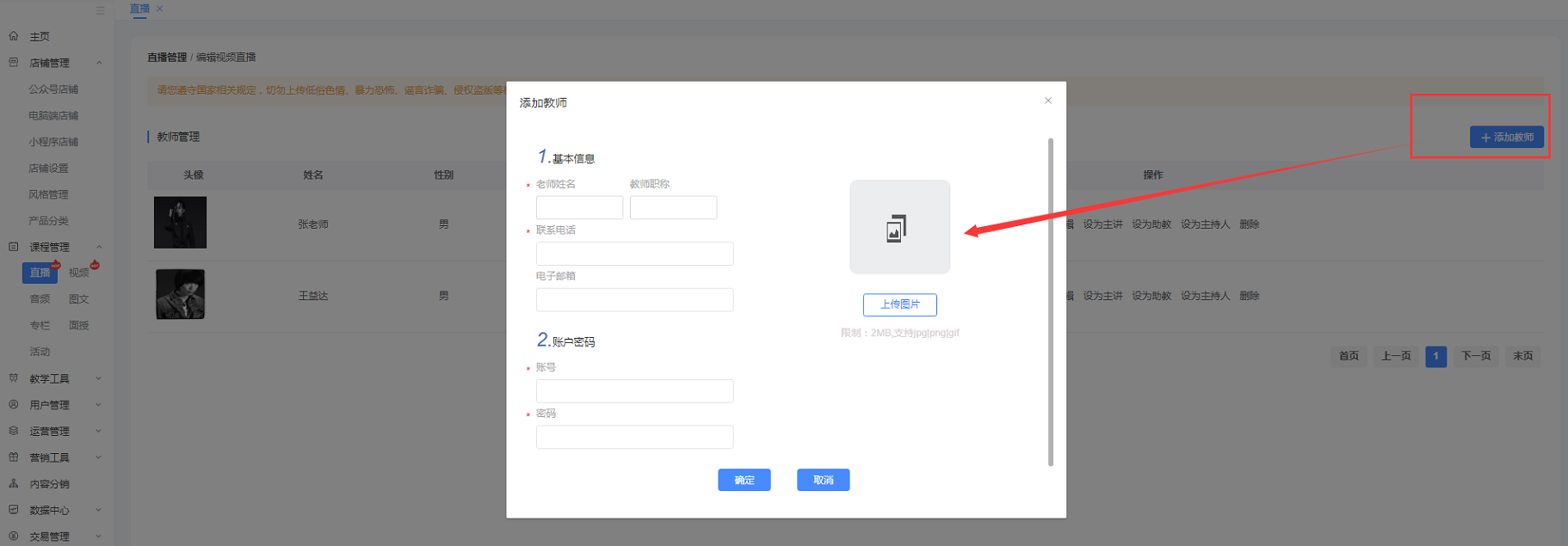This screenshot has height=546, width=1568.
Task: Click the 店铺管理 shop icon in sidebar
Action: tap(14, 63)
